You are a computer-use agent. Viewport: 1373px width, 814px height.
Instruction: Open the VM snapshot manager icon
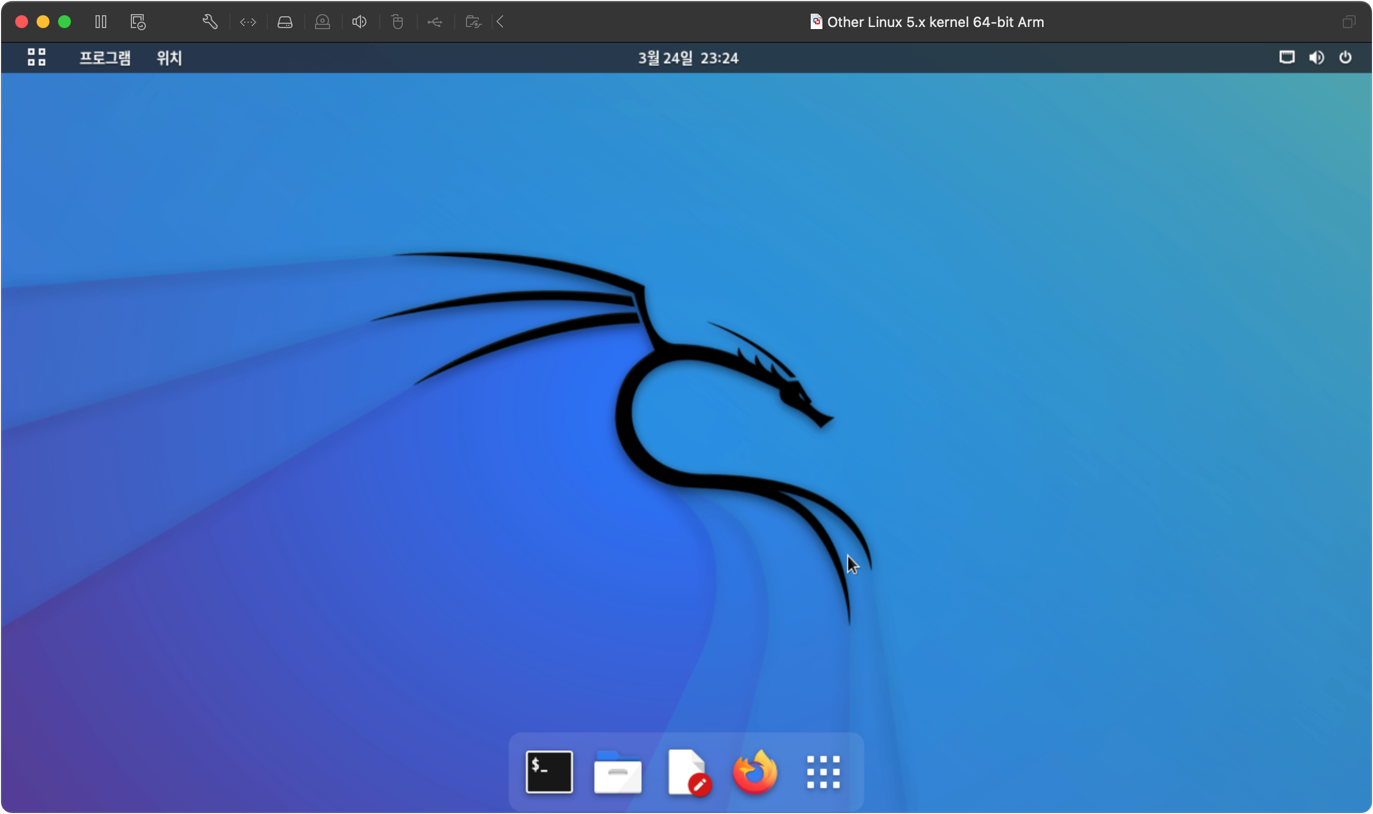click(x=138, y=22)
